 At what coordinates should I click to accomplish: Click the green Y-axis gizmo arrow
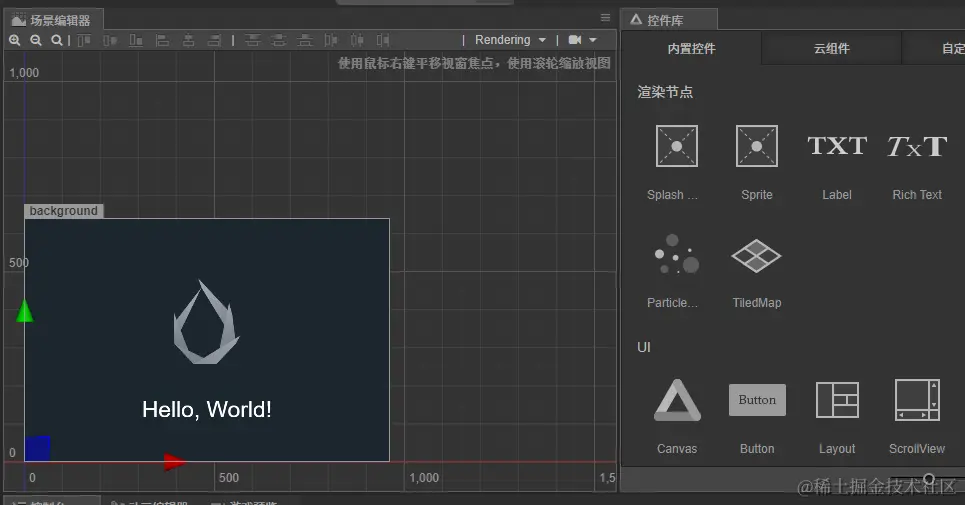coord(25,311)
